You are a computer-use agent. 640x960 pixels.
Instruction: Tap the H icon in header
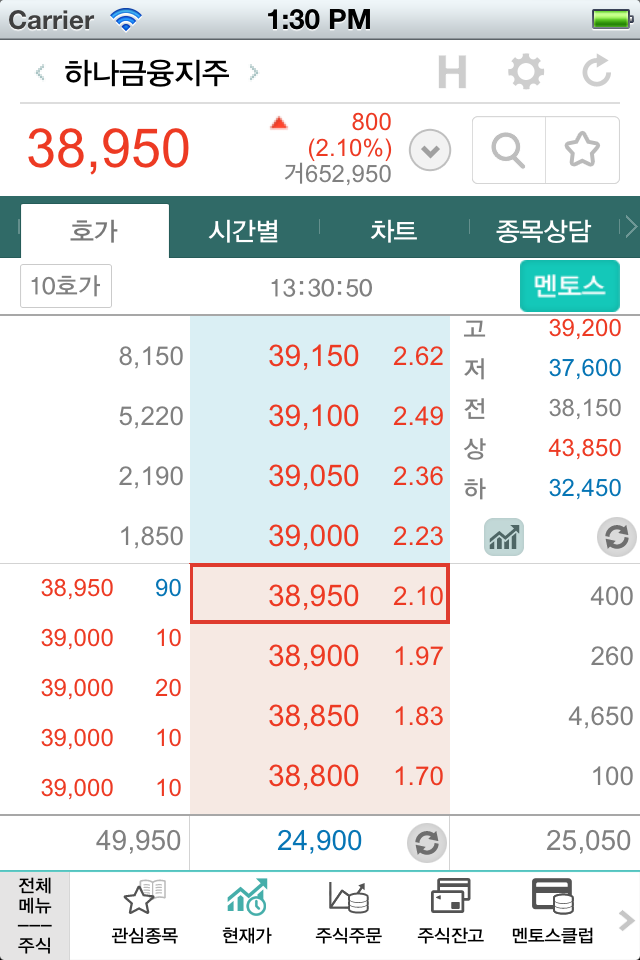click(453, 72)
